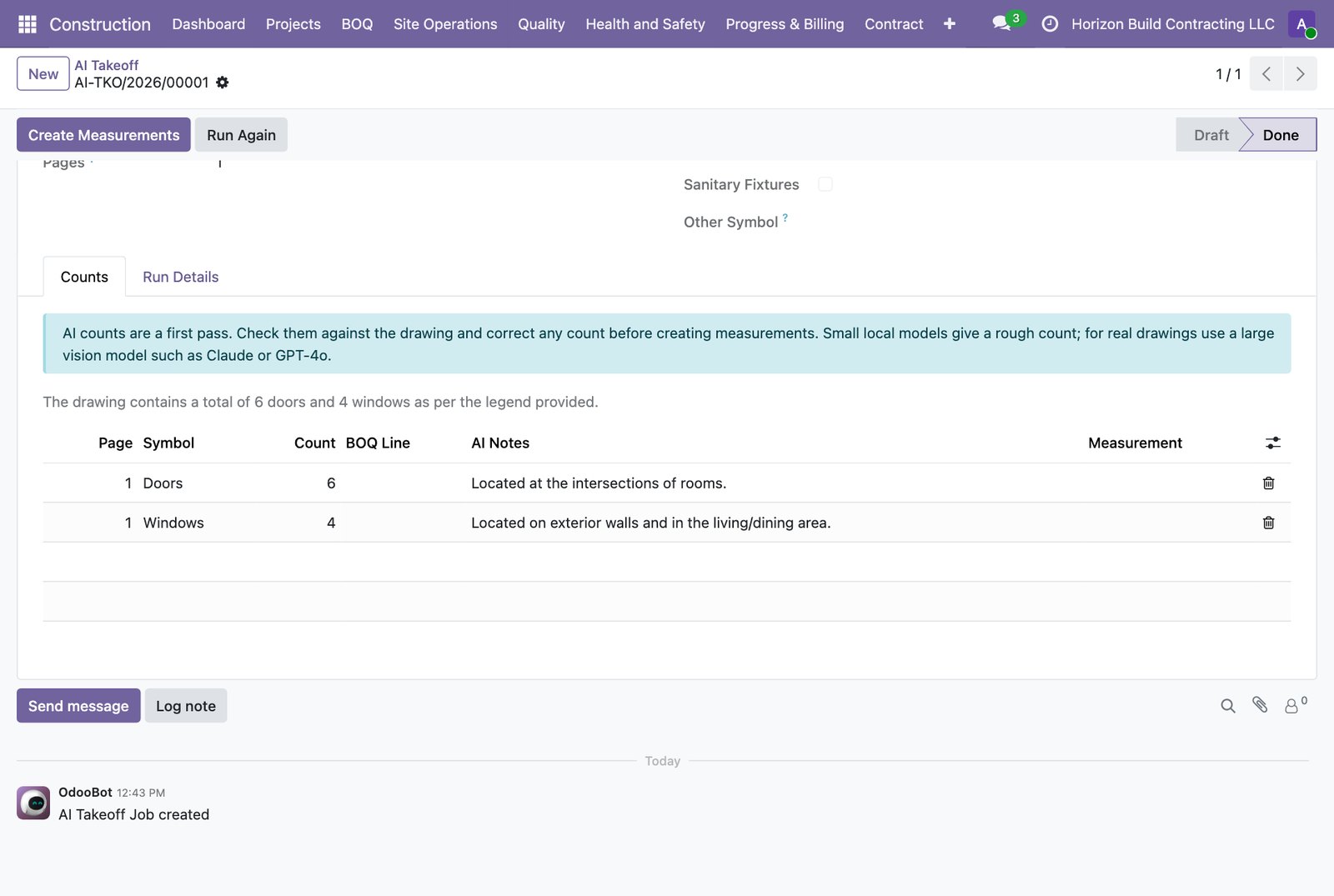Show followers icon in chatter

1295,705
